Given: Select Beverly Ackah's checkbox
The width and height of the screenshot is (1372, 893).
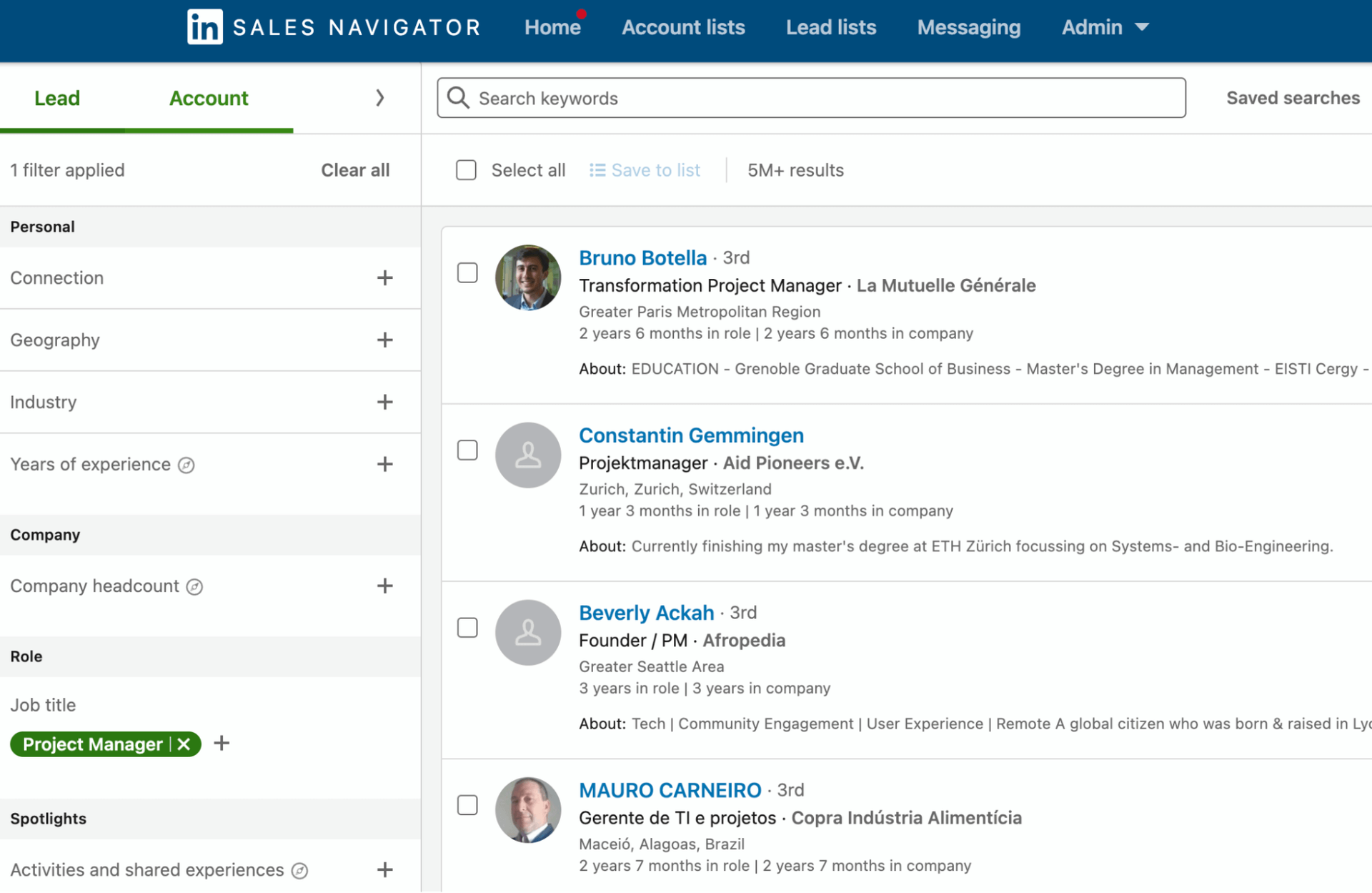Looking at the screenshot, I should [467, 628].
